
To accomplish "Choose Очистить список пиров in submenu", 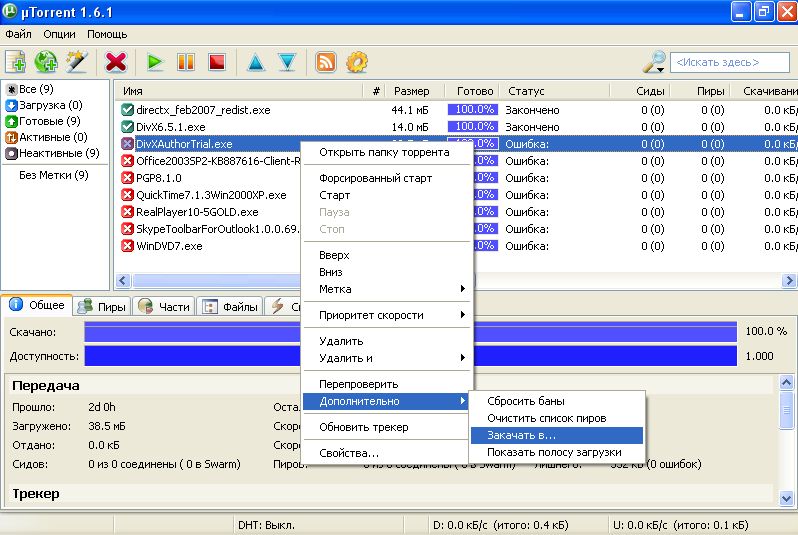I will click(557, 418).
